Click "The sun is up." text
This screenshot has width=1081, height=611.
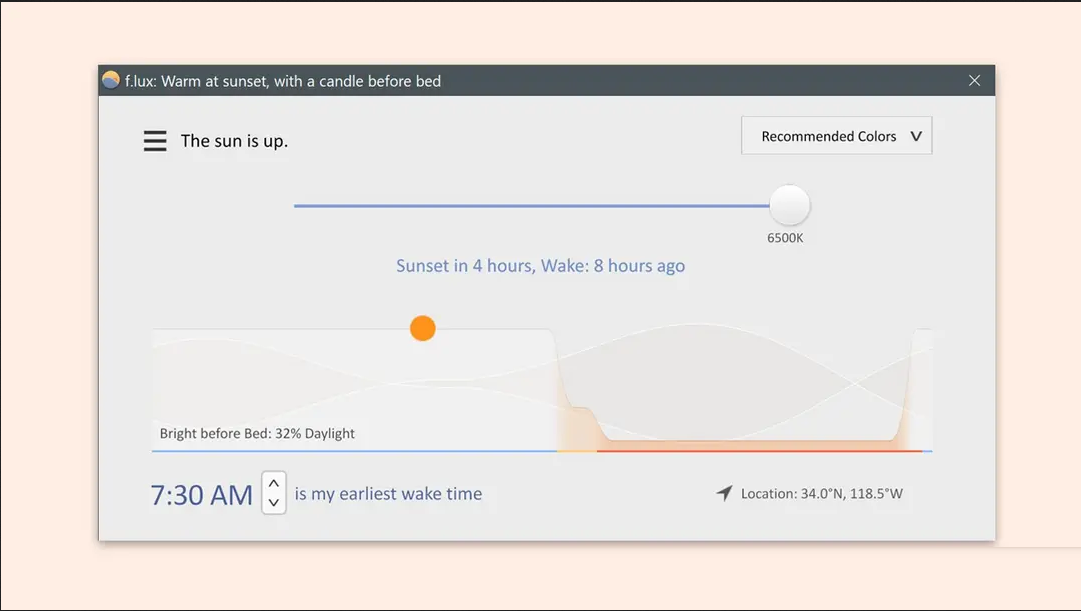tap(234, 141)
